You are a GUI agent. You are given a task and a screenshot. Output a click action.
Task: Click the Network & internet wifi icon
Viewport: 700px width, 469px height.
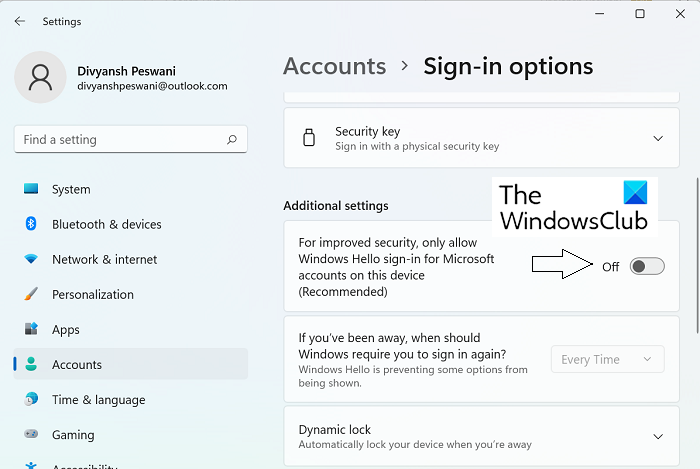tap(31, 259)
